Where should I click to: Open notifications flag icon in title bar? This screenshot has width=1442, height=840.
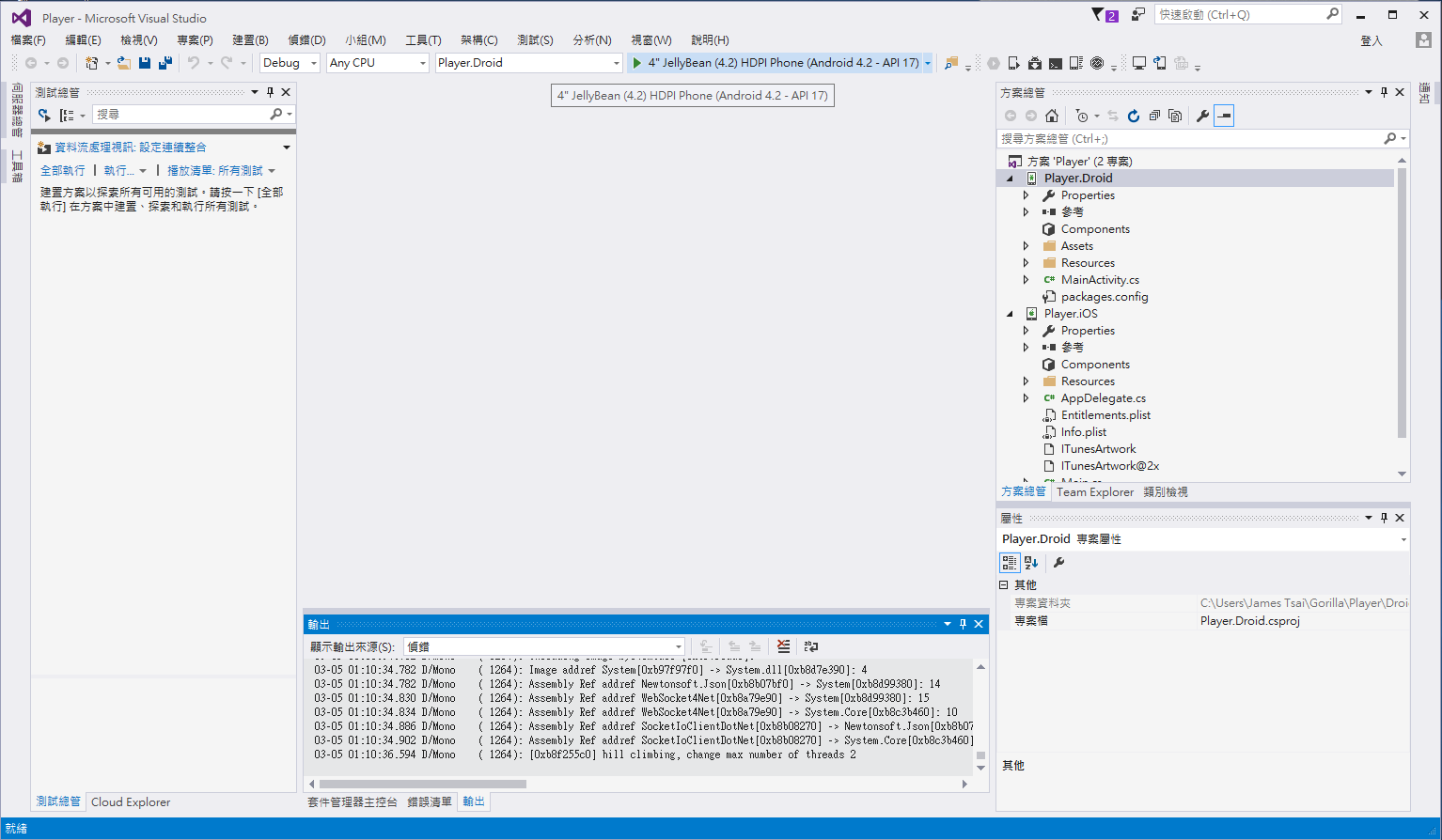[x=1105, y=15]
